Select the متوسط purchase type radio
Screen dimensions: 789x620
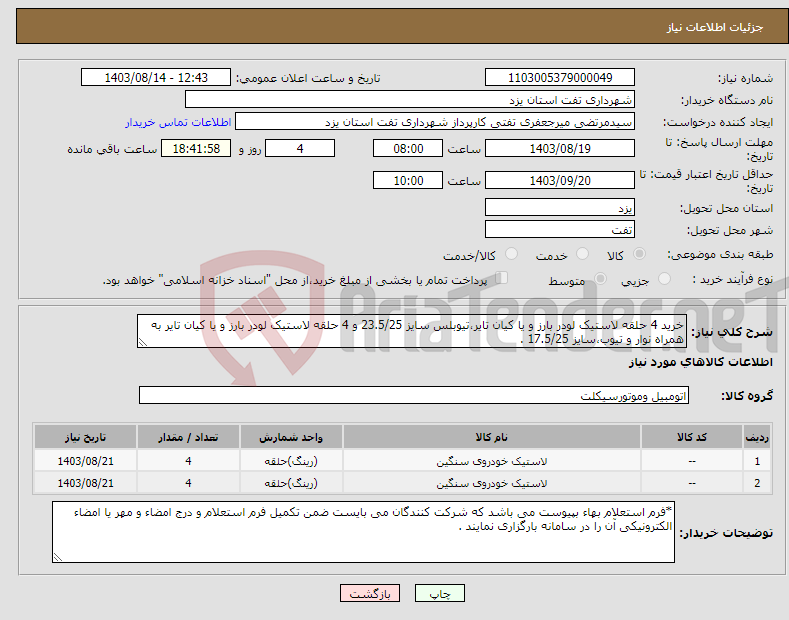coord(600,278)
